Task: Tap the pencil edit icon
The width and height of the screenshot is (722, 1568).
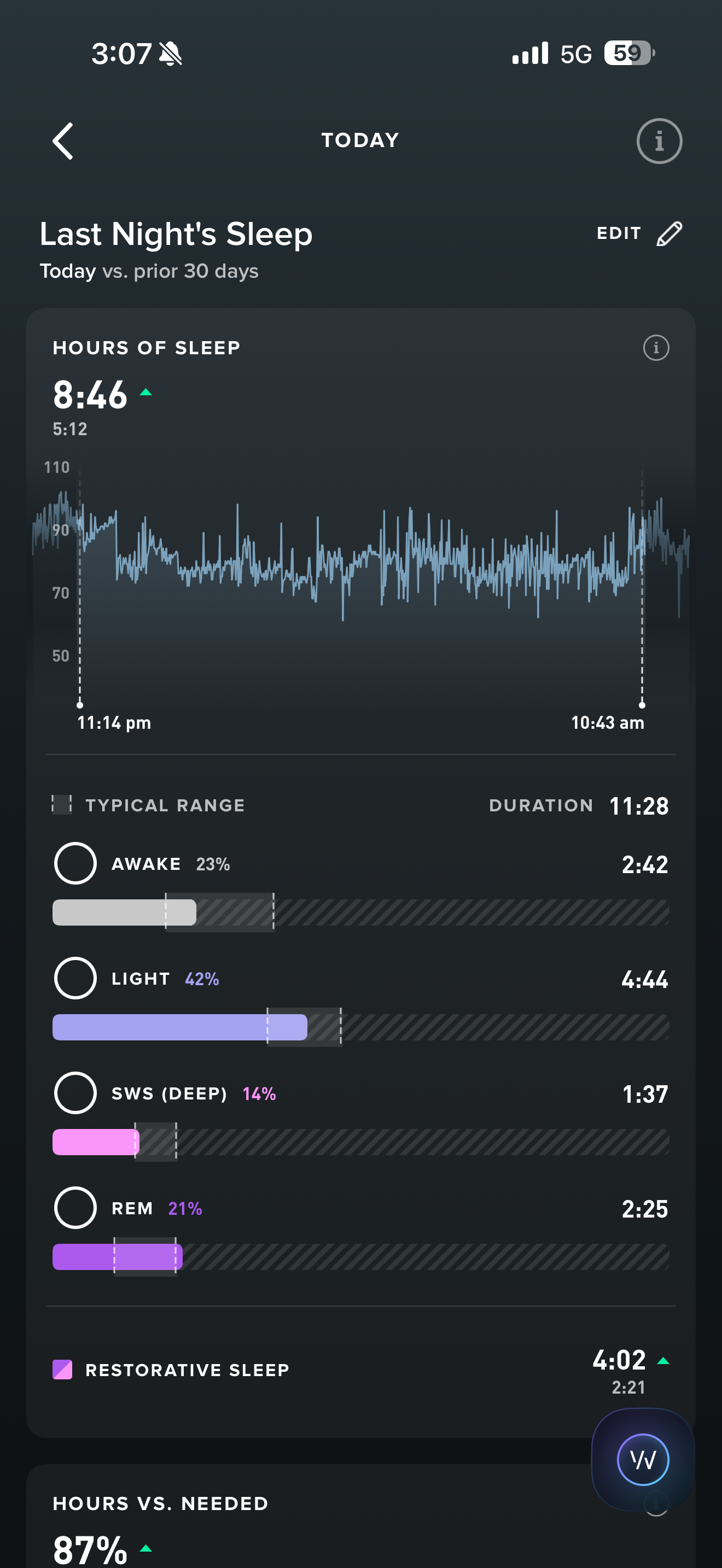Action: [x=669, y=234]
